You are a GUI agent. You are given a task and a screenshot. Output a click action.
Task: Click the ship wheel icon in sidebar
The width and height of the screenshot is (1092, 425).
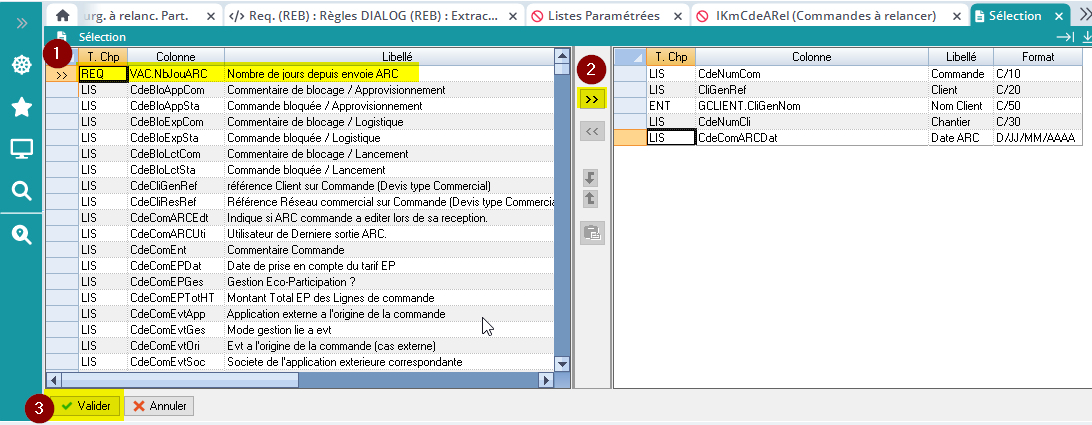[x=21, y=64]
